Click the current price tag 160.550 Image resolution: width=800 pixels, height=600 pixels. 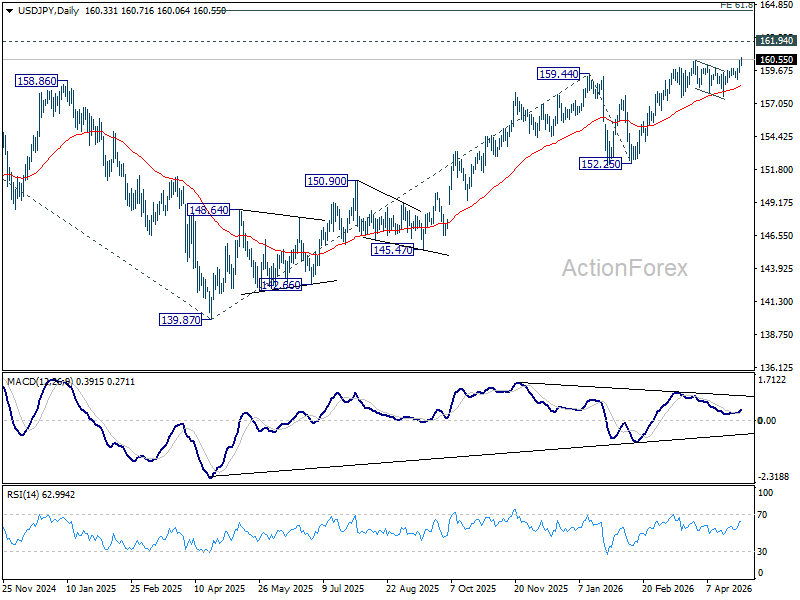(x=776, y=60)
